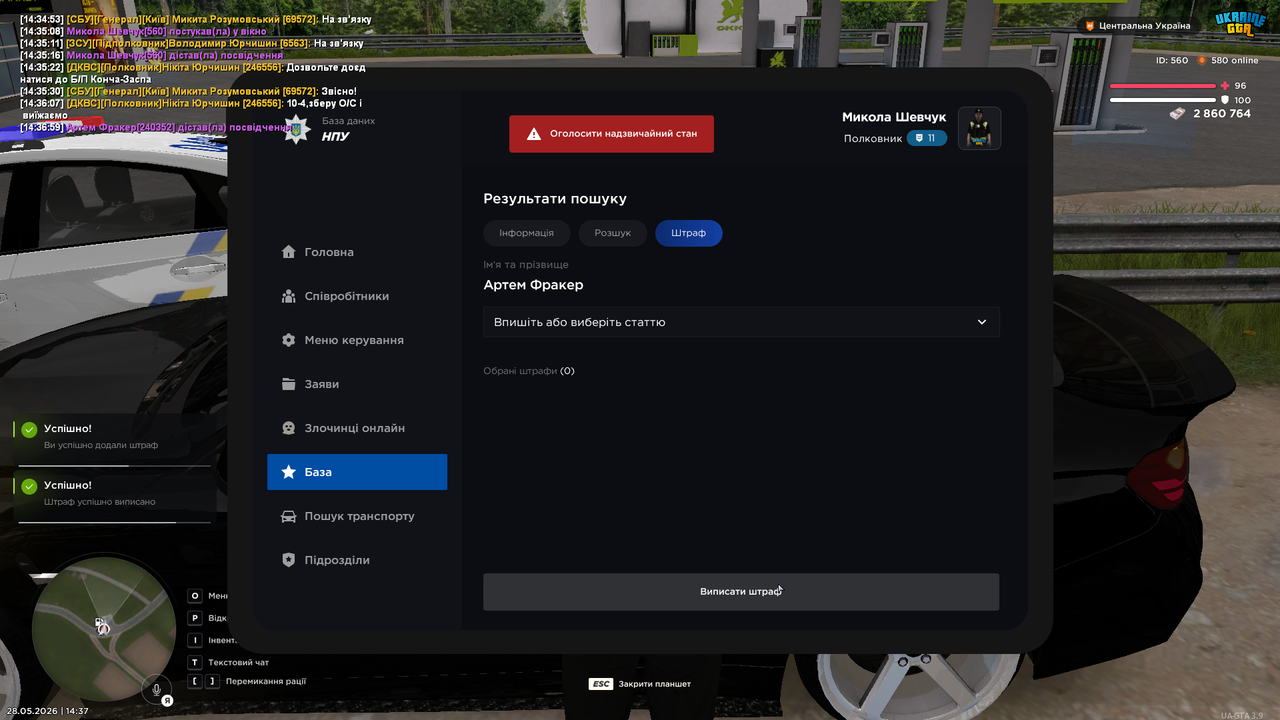The width and height of the screenshot is (1280, 720).
Task: Click the chevron arrow of the article dropdown
Action: pos(982,322)
